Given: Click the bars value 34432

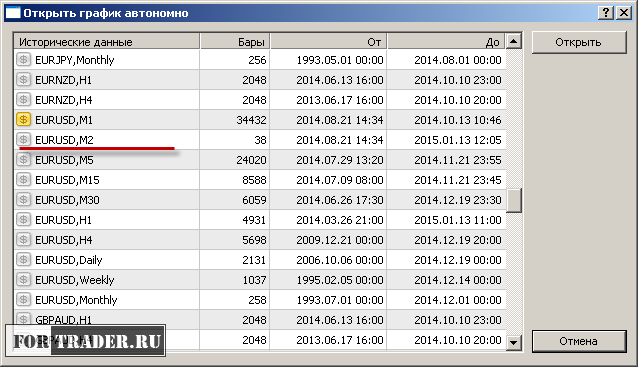Looking at the screenshot, I should 251,120.
